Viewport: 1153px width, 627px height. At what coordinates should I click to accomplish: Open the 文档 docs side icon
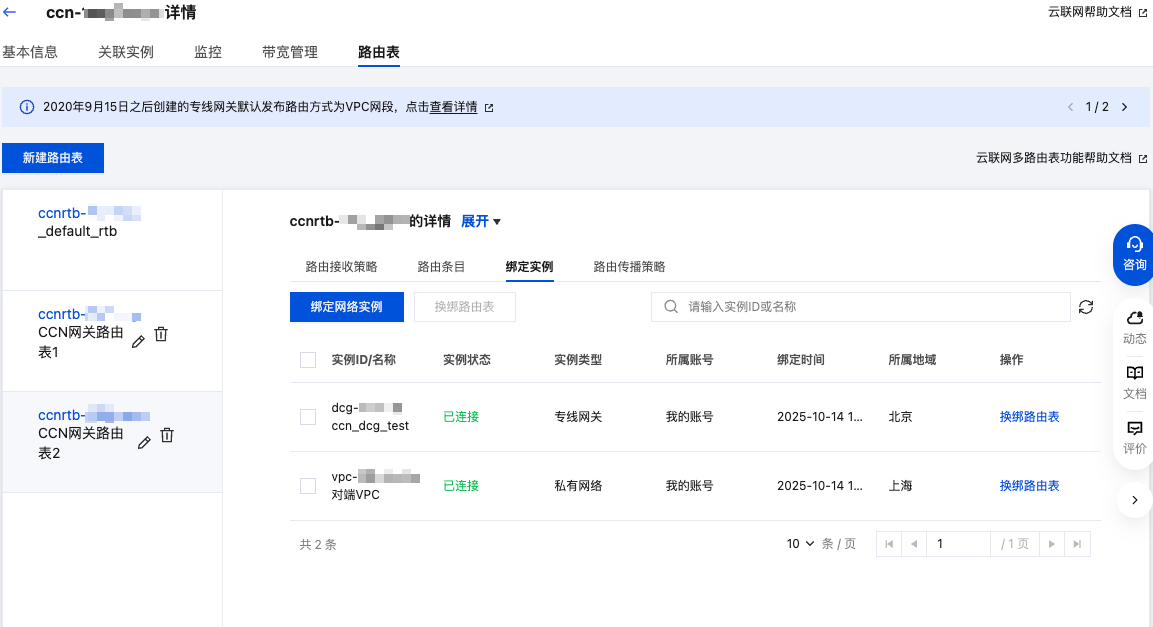point(1134,381)
